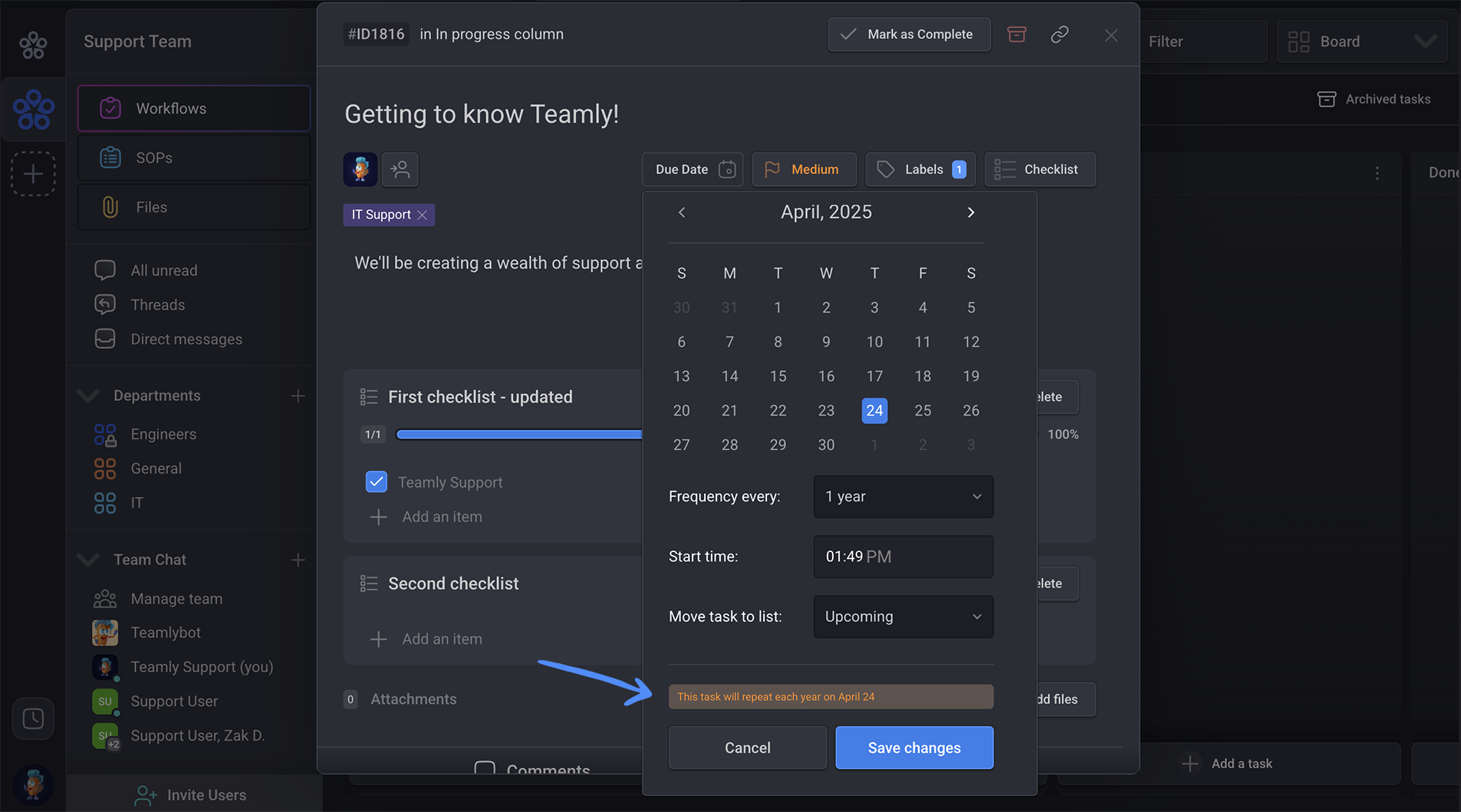Click the task title Getting to know Teamly!
The width and height of the screenshot is (1461, 812).
pos(482,114)
